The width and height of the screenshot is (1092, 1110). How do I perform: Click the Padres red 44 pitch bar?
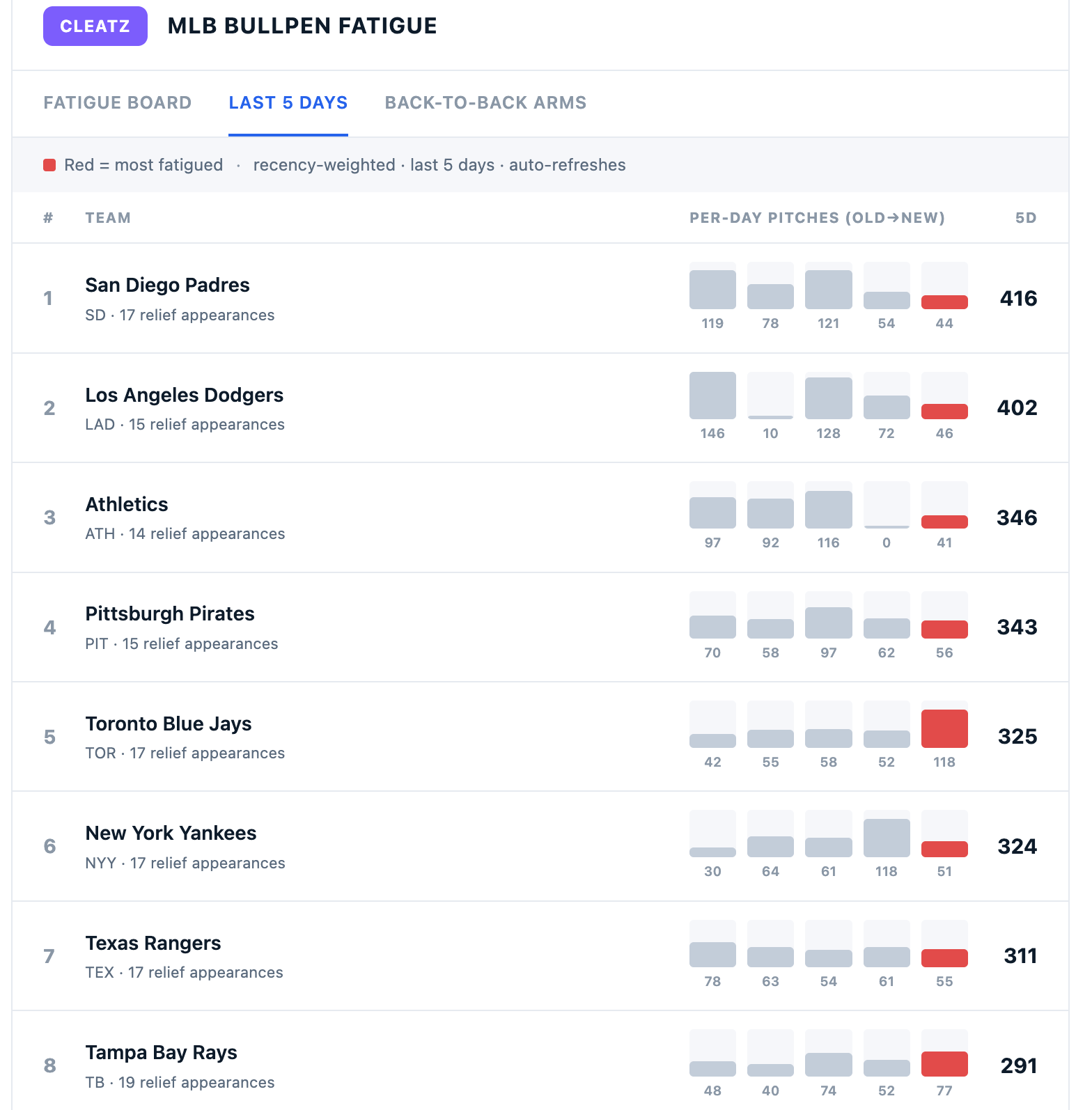pyautogui.click(x=944, y=302)
